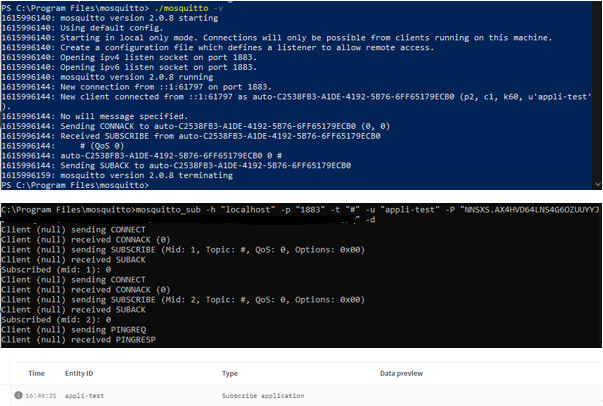Select the Type column header
The image size is (603, 406).
pyautogui.click(x=230, y=373)
